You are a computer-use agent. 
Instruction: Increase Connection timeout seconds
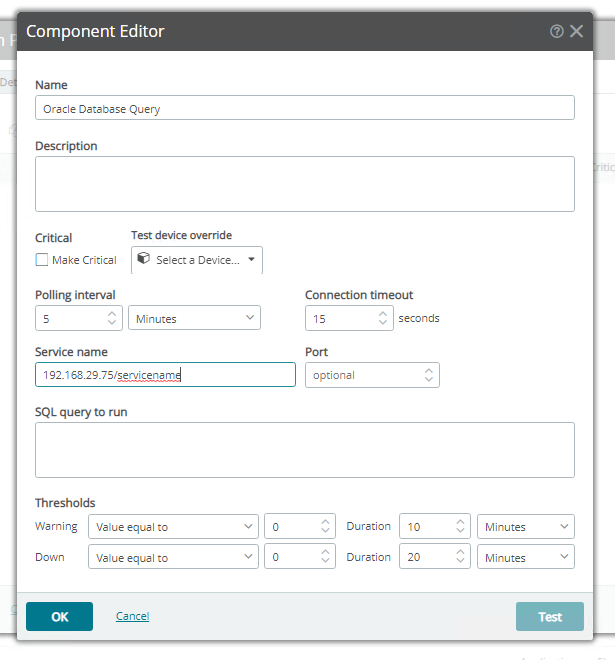pos(383,314)
